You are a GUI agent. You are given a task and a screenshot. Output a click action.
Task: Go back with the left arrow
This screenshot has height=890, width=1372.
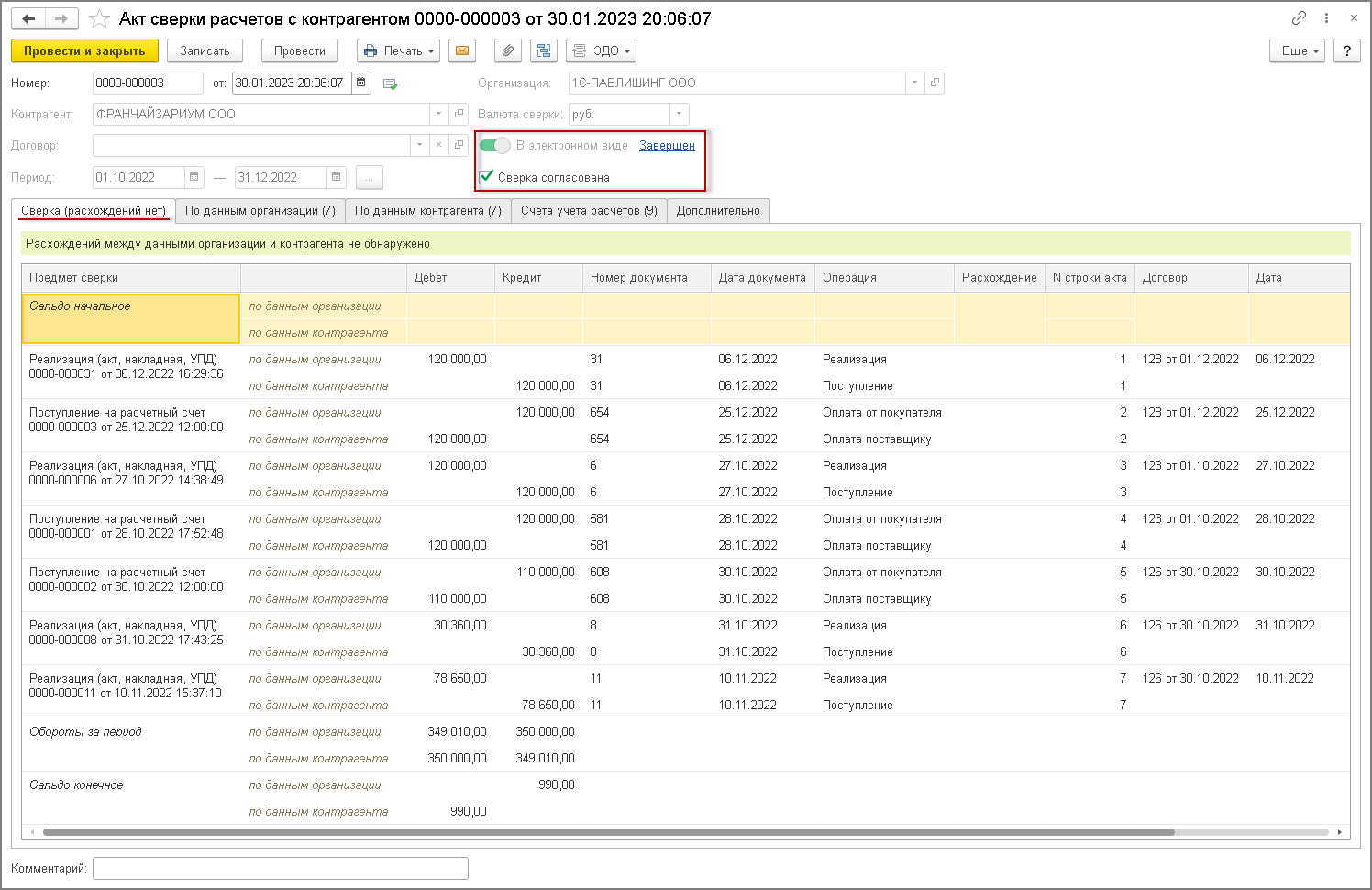29,19
